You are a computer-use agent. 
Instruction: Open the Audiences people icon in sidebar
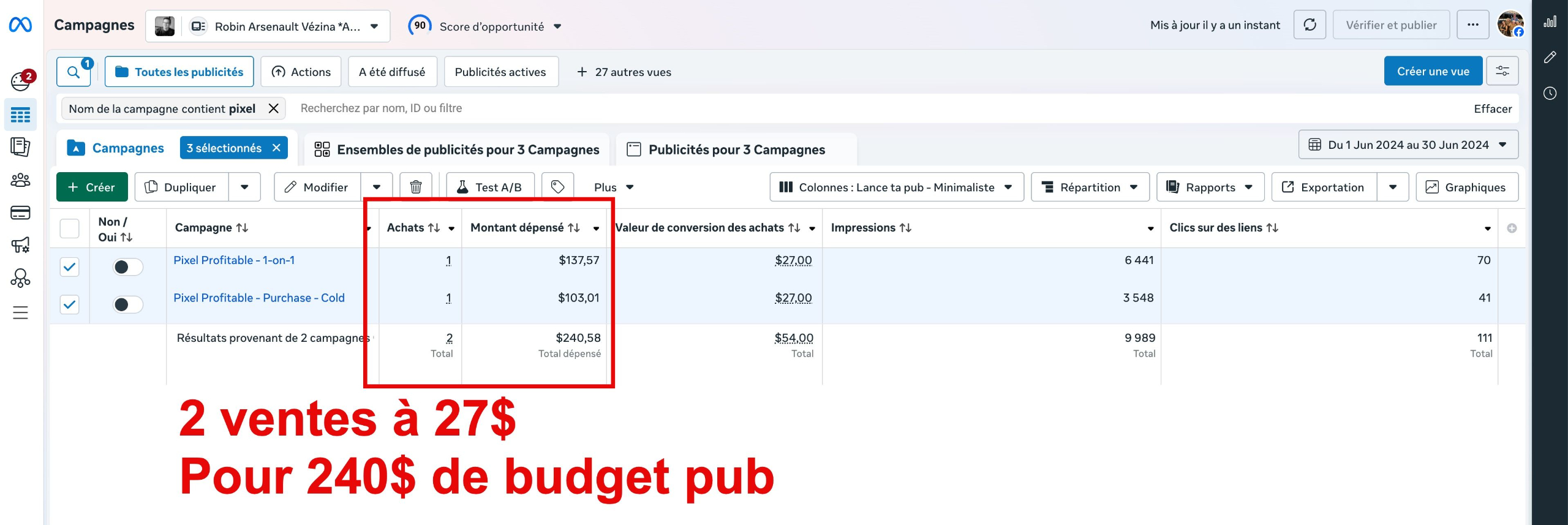point(20,180)
